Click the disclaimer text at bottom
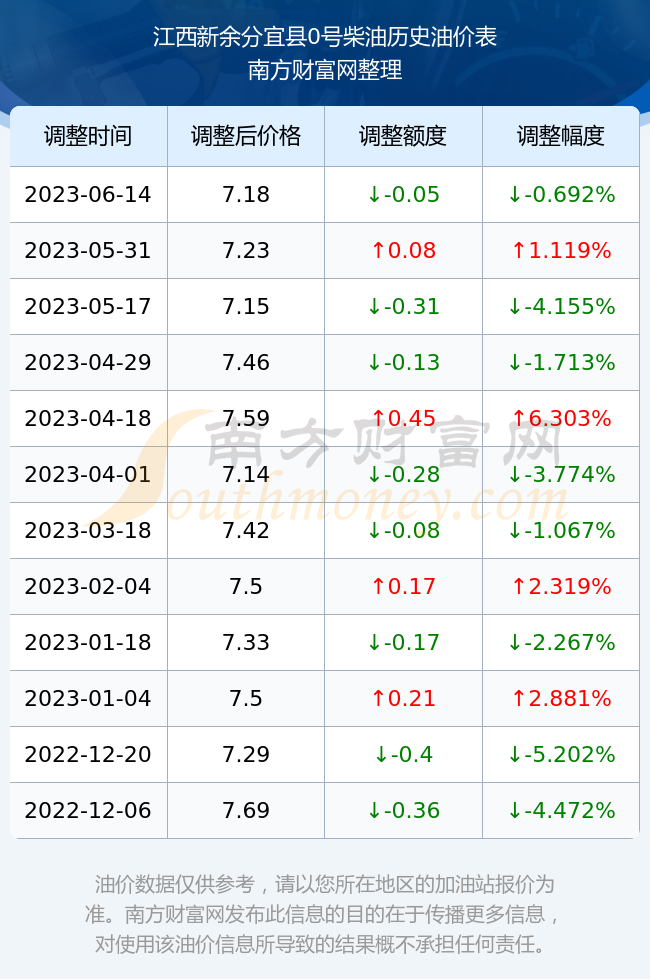Image resolution: width=650 pixels, height=980 pixels. pos(324,914)
